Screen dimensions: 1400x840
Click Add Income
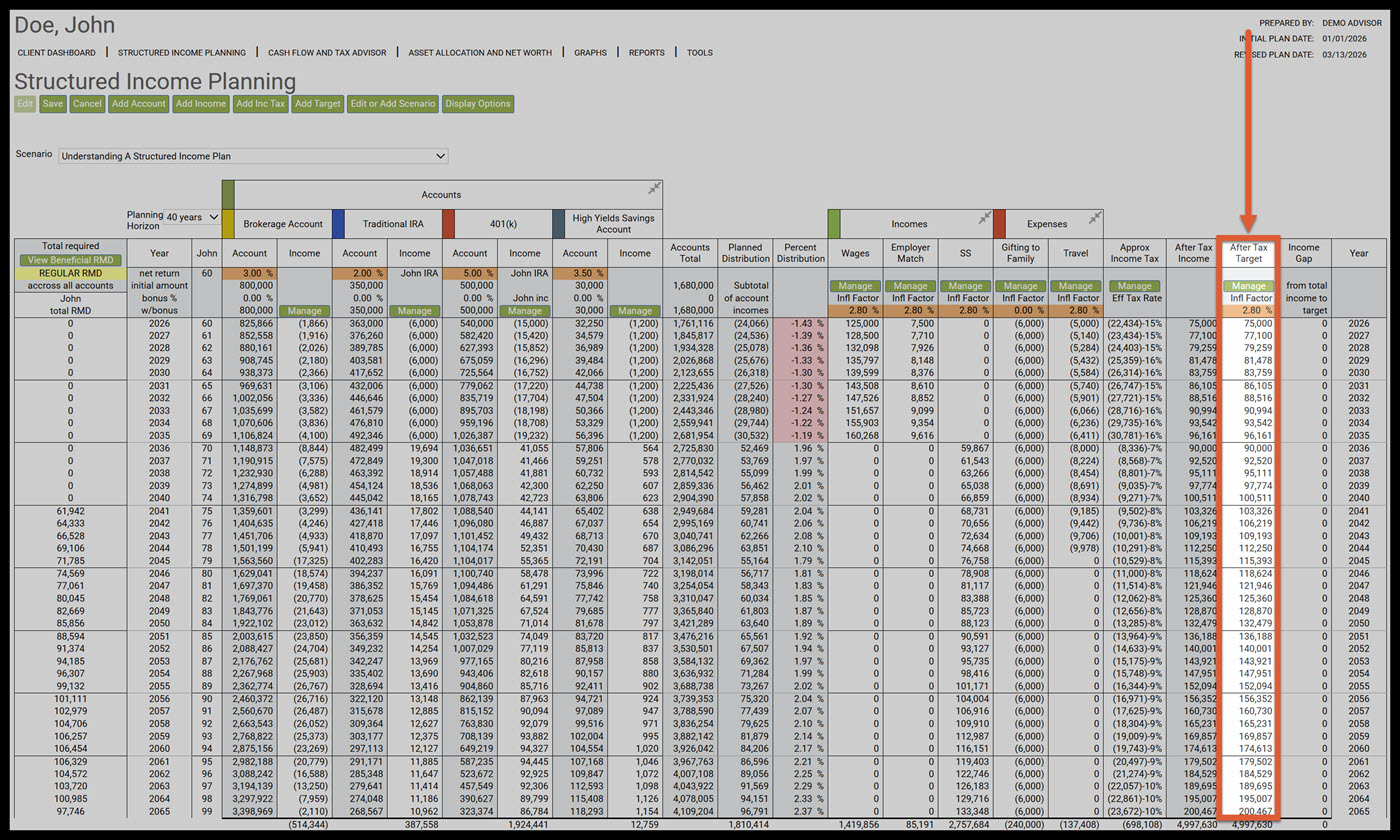tap(201, 103)
